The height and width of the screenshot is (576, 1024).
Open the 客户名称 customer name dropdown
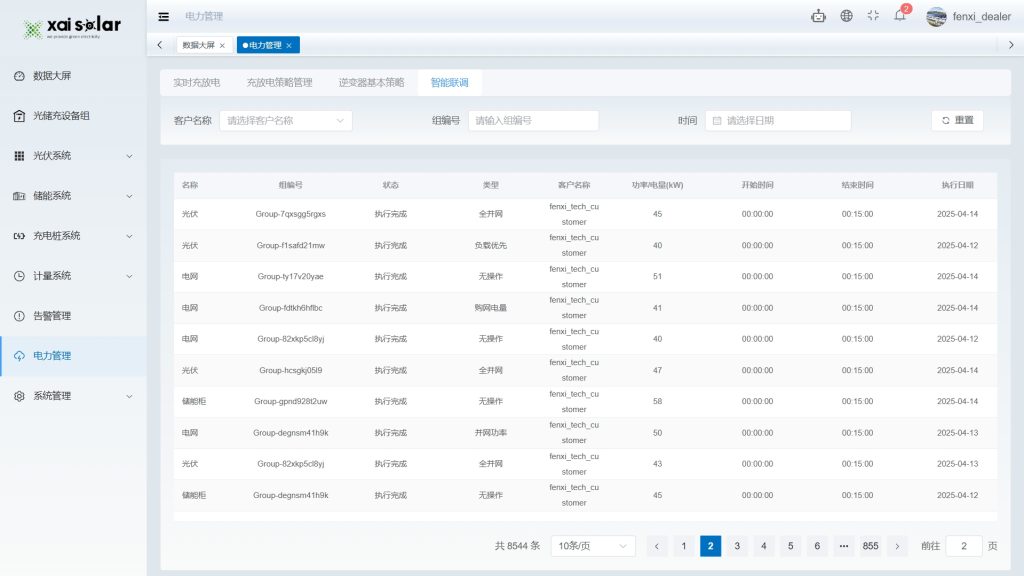(286, 120)
